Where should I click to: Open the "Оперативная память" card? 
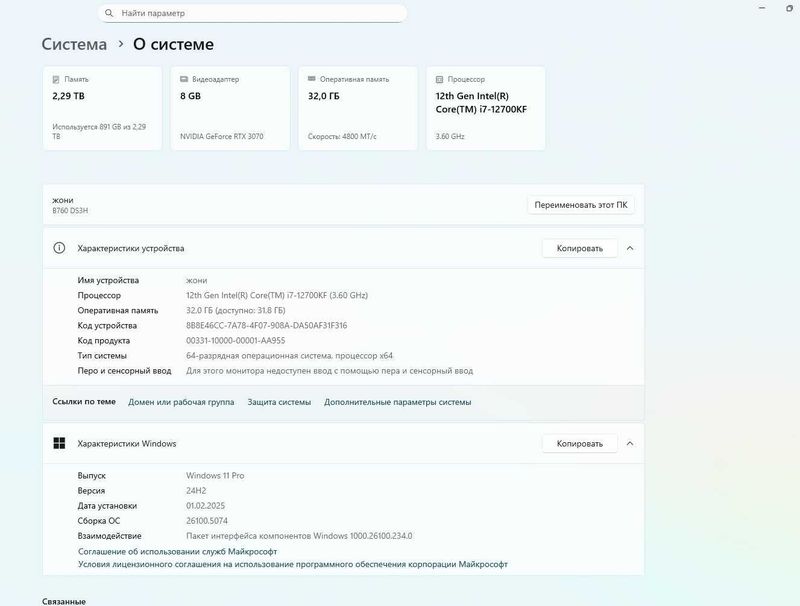358,108
